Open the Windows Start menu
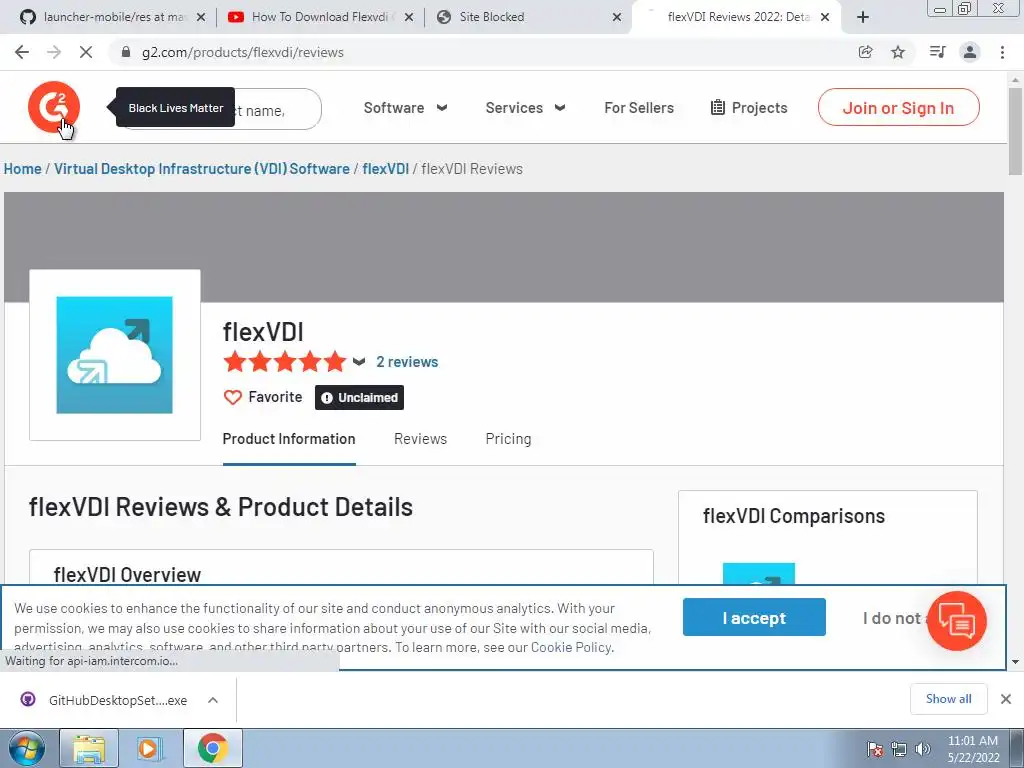 tap(26, 748)
